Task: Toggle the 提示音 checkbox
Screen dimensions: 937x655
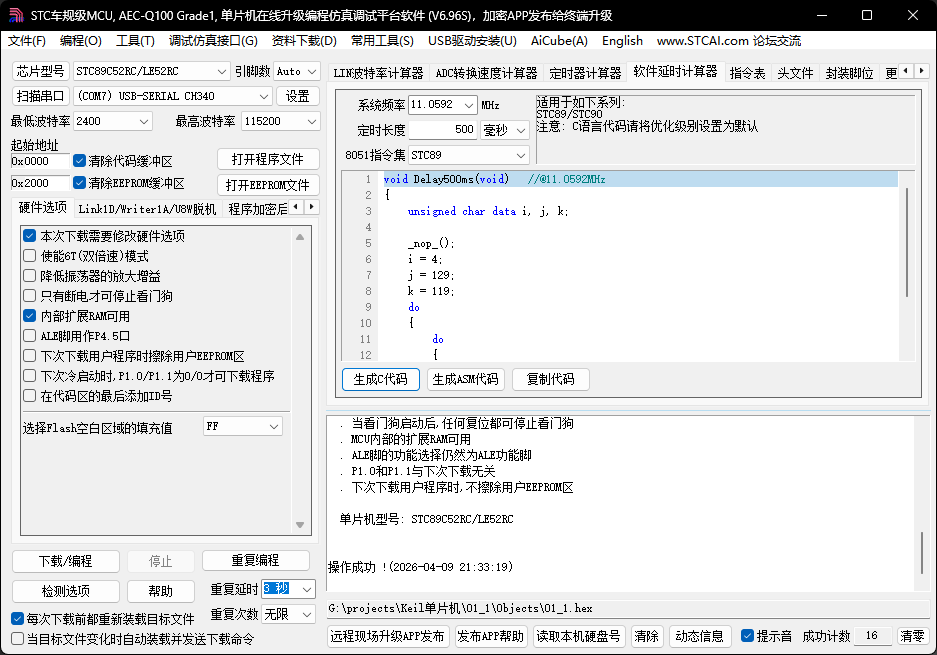Action: point(746,635)
